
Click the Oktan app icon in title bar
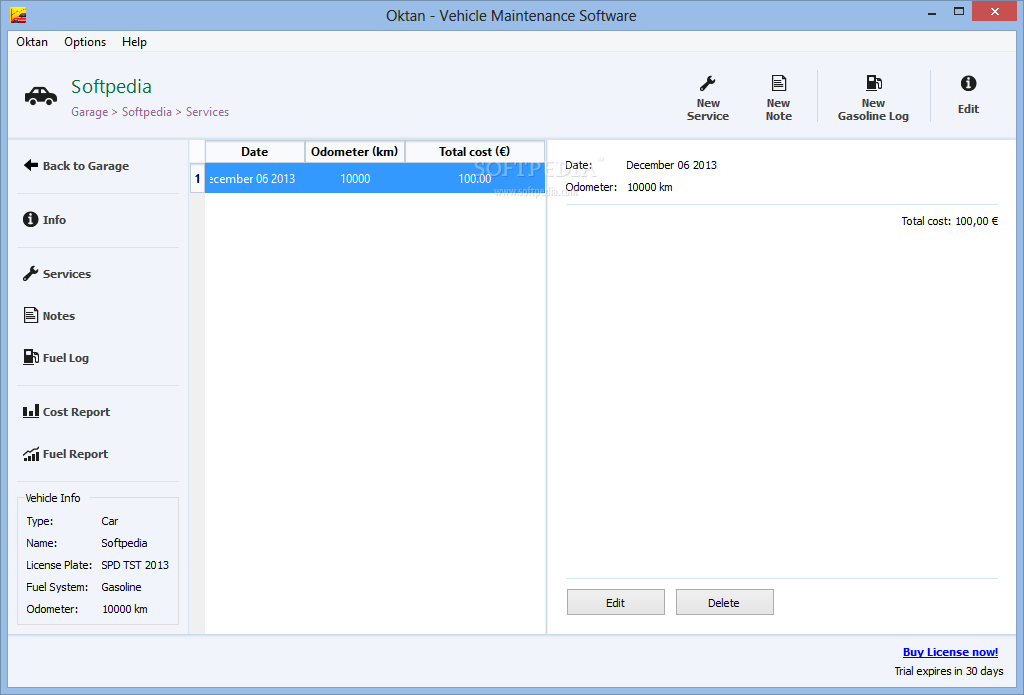18,15
